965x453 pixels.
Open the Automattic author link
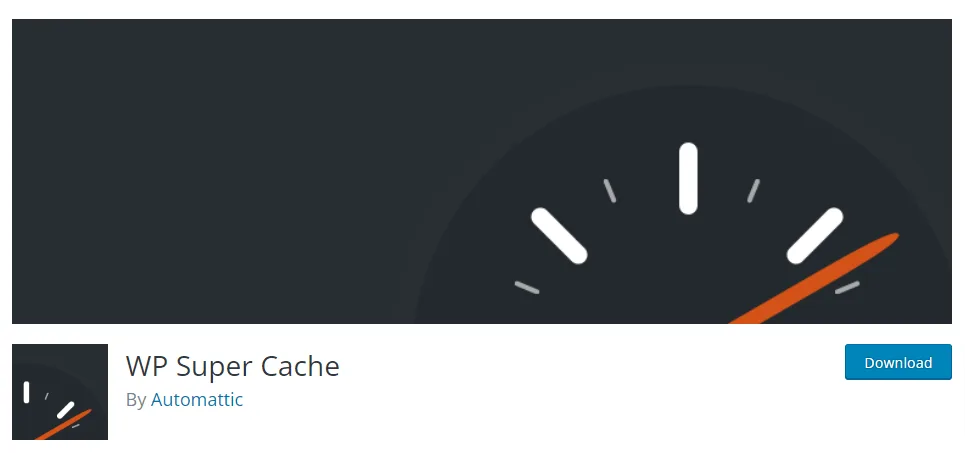[x=197, y=399]
